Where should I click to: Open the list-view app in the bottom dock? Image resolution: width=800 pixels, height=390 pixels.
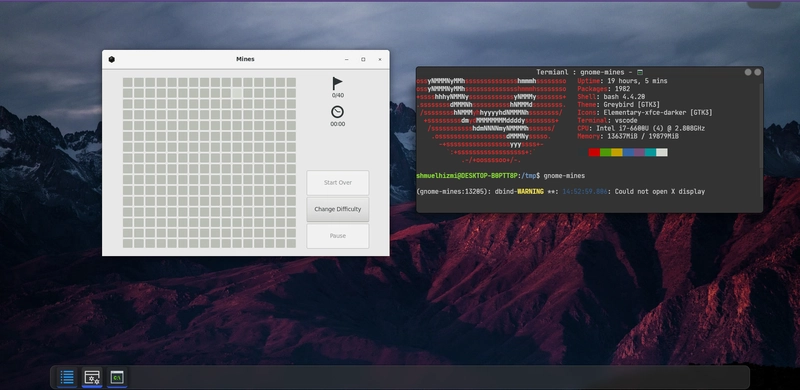(x=67, y=377)
